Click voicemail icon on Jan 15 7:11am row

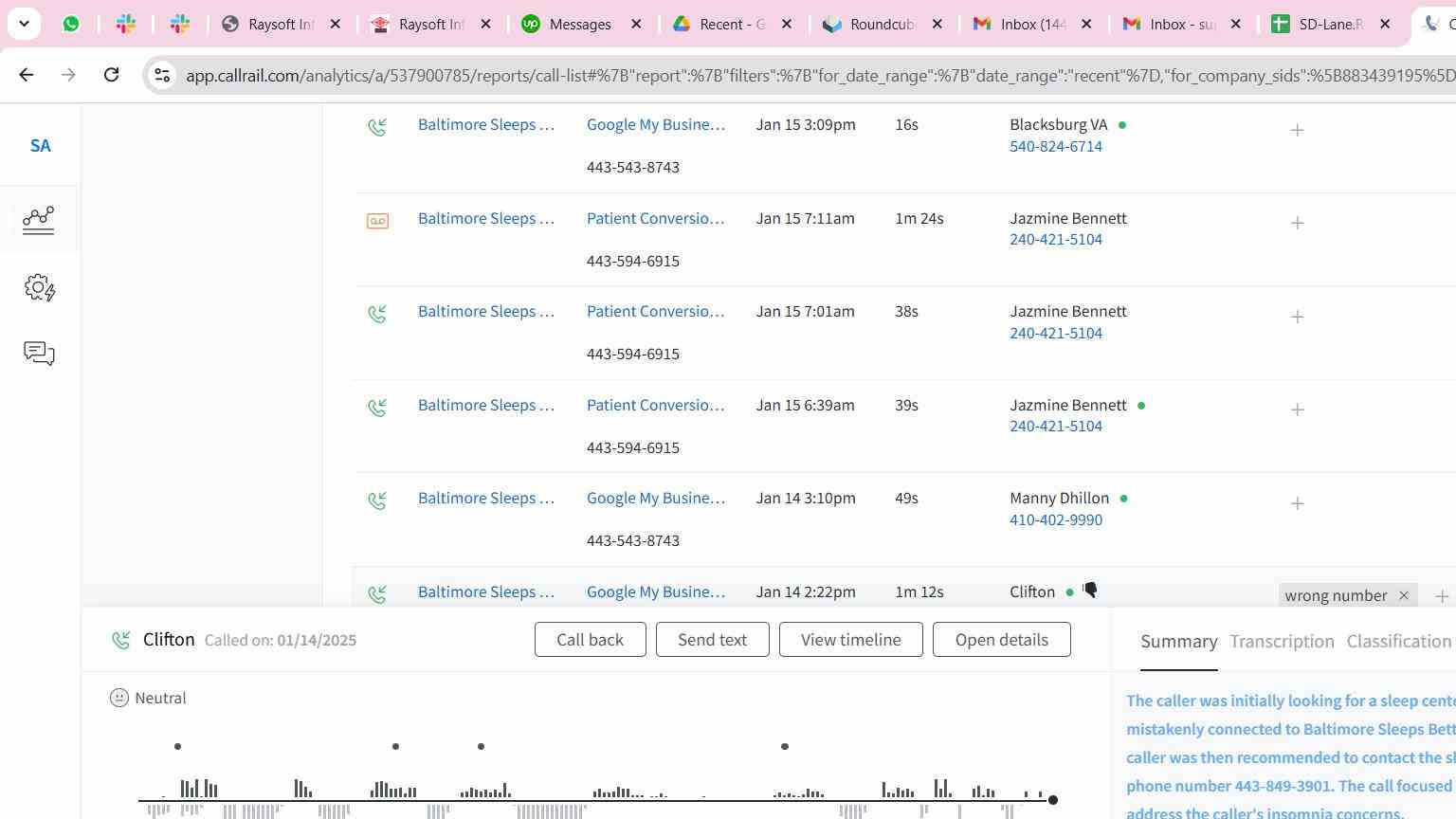click(377, 221)
